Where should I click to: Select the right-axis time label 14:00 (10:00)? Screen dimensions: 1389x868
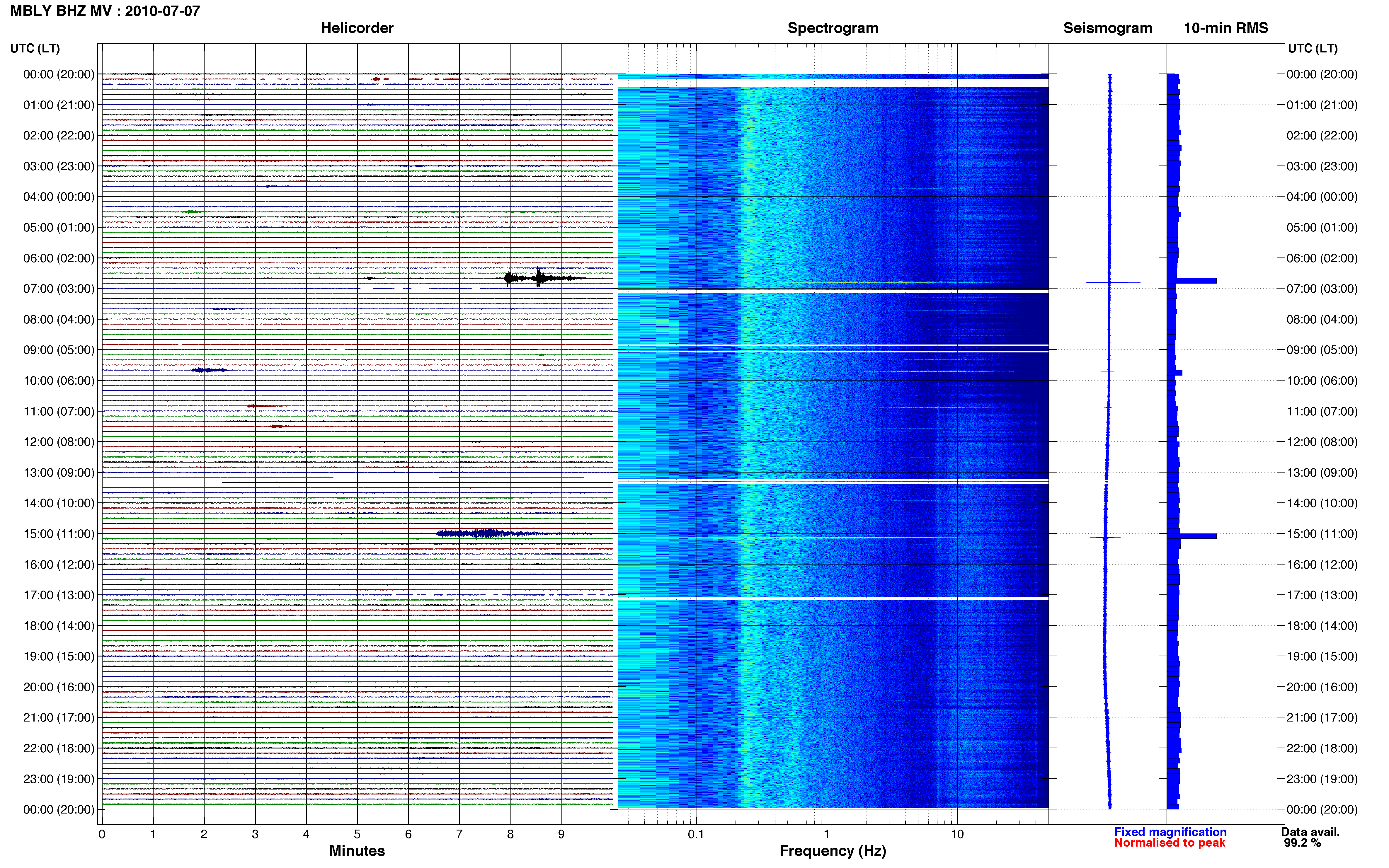point(1322,504)
